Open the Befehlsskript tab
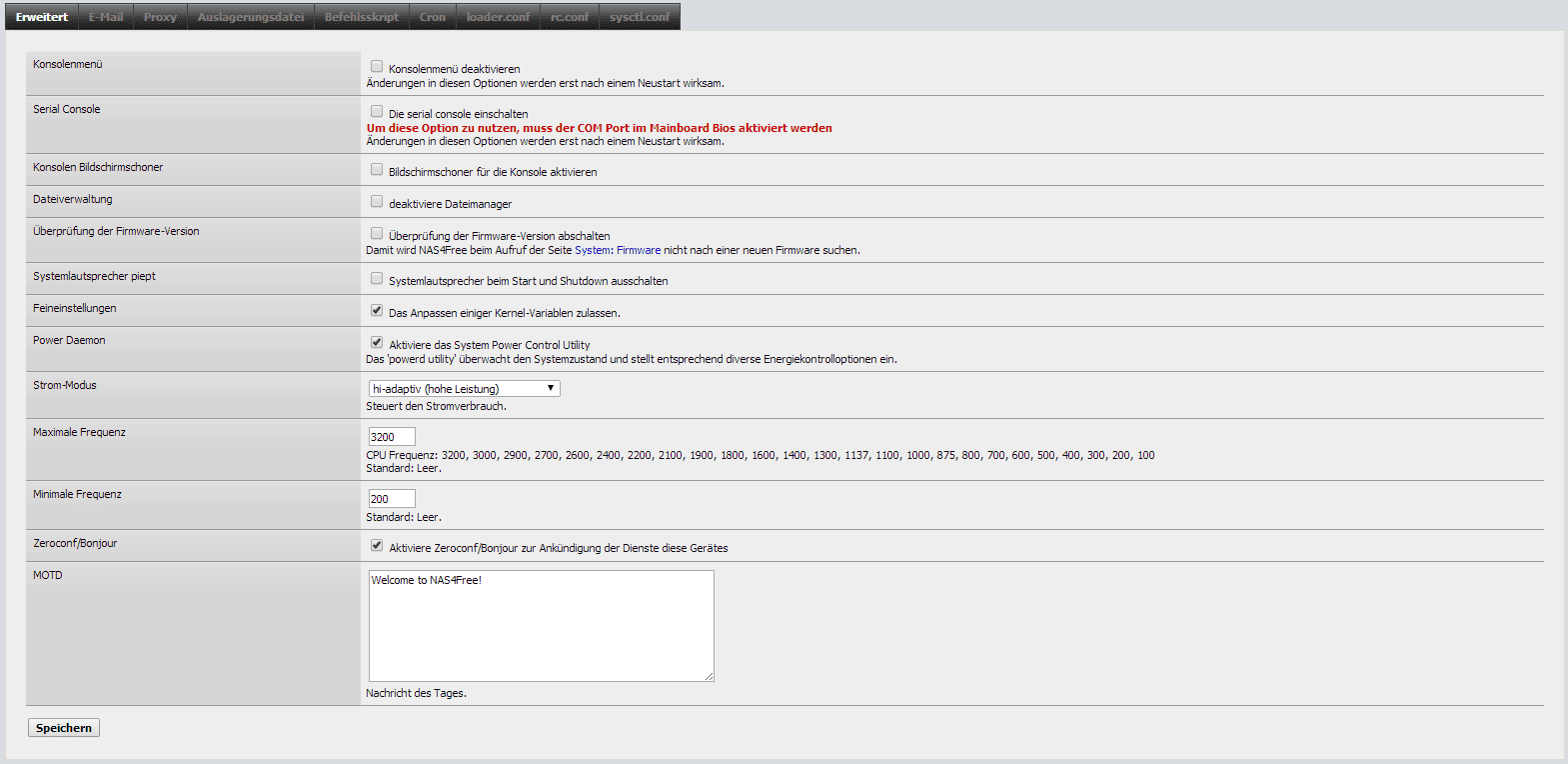 (361, 17)
